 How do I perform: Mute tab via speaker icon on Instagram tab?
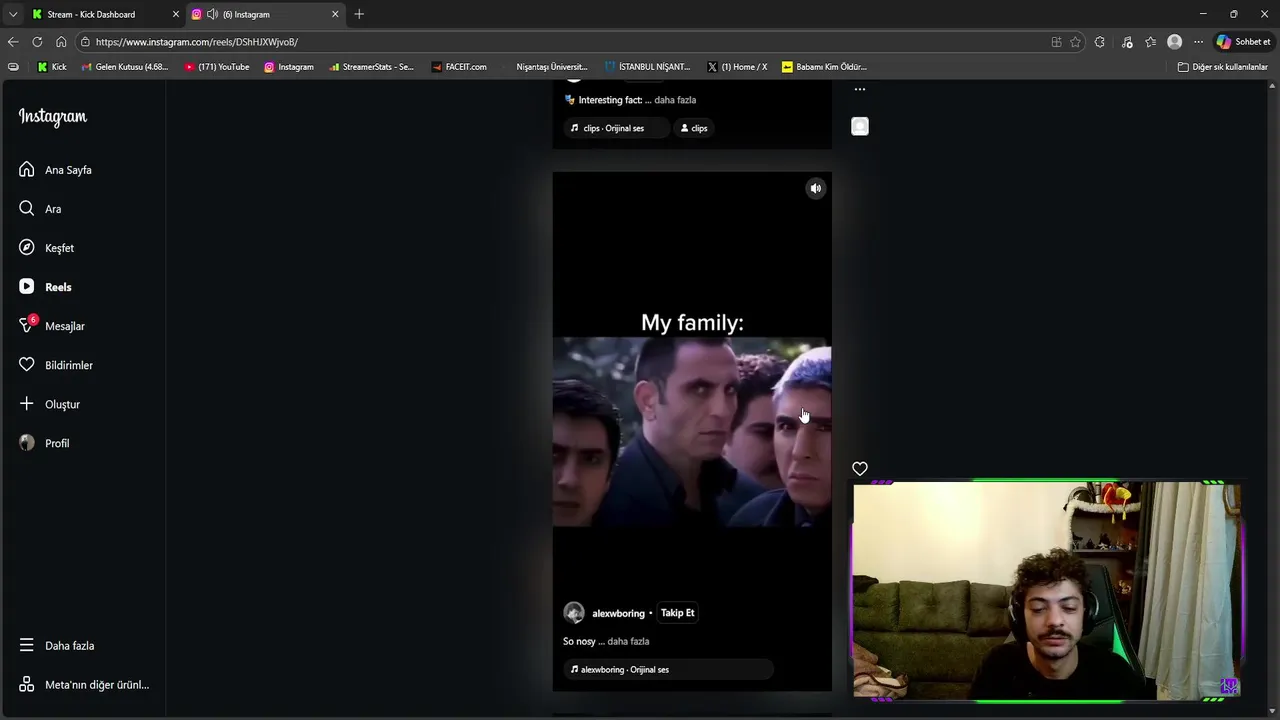click(x=212, y=14)
